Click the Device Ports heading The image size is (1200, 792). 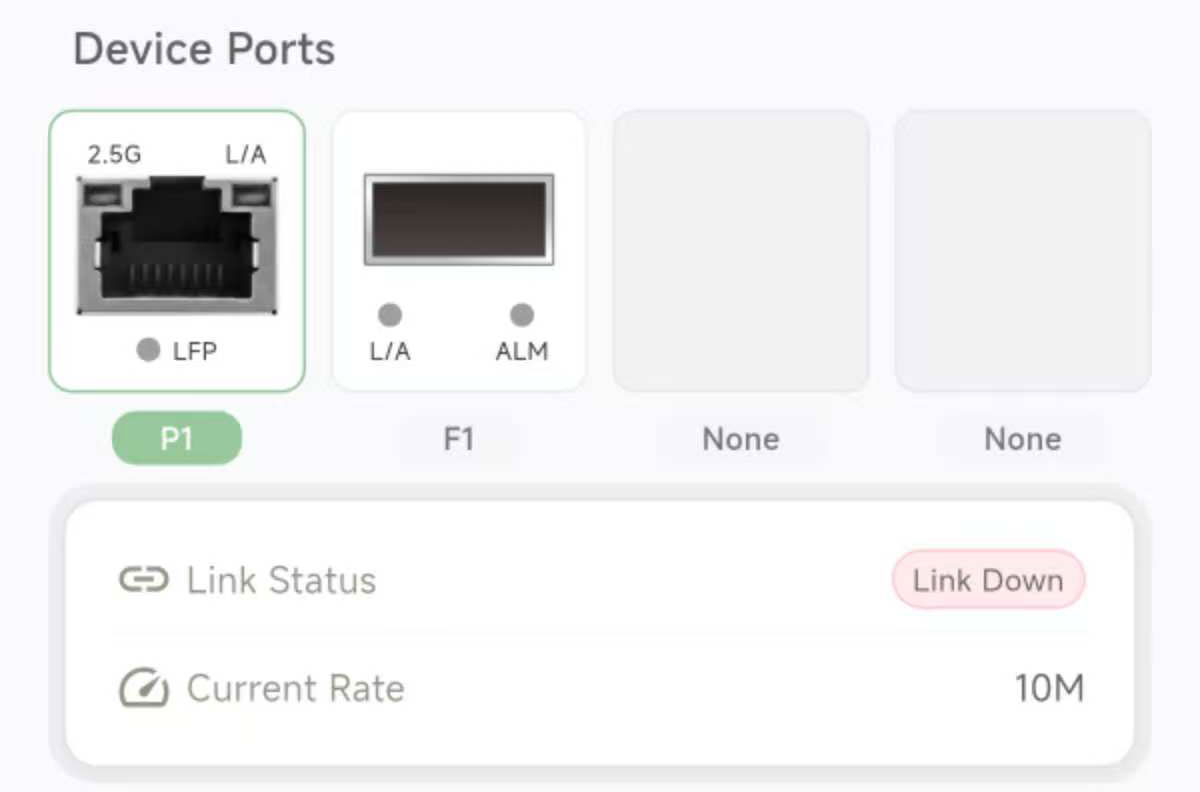click(204, 49)
